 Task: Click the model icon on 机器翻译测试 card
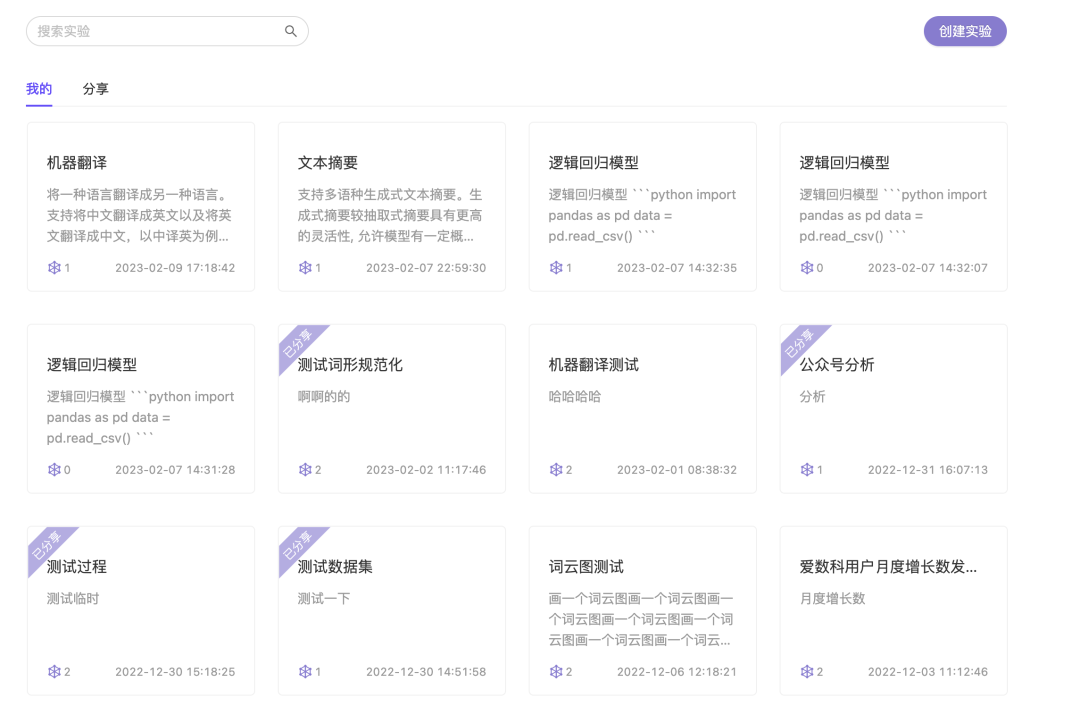(556, 469)
